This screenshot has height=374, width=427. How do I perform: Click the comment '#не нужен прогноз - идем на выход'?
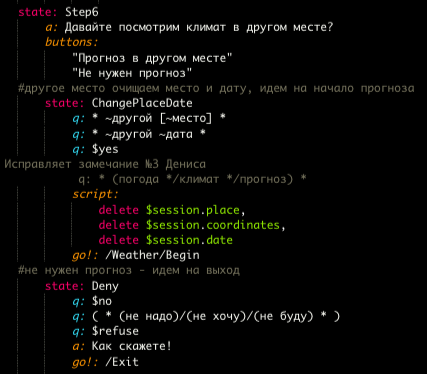(129, 271)
